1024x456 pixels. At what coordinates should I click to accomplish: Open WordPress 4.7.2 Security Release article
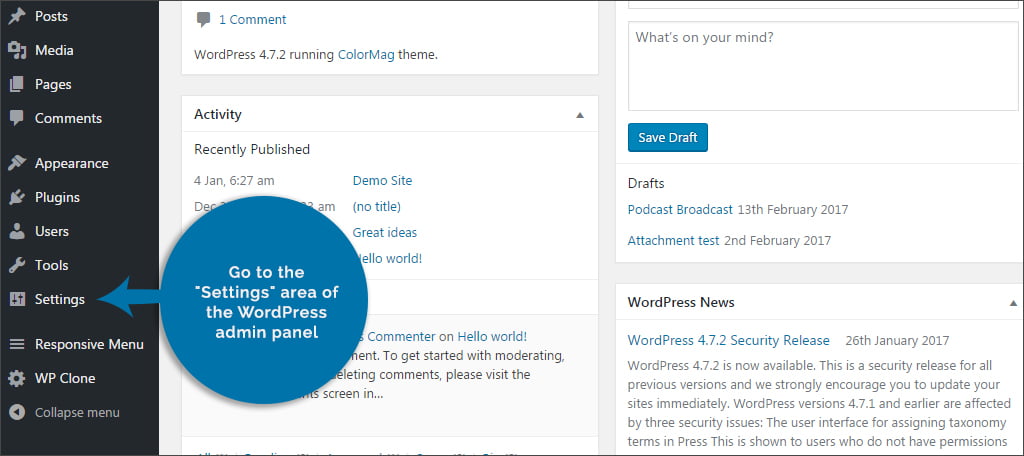pos(728,340)
